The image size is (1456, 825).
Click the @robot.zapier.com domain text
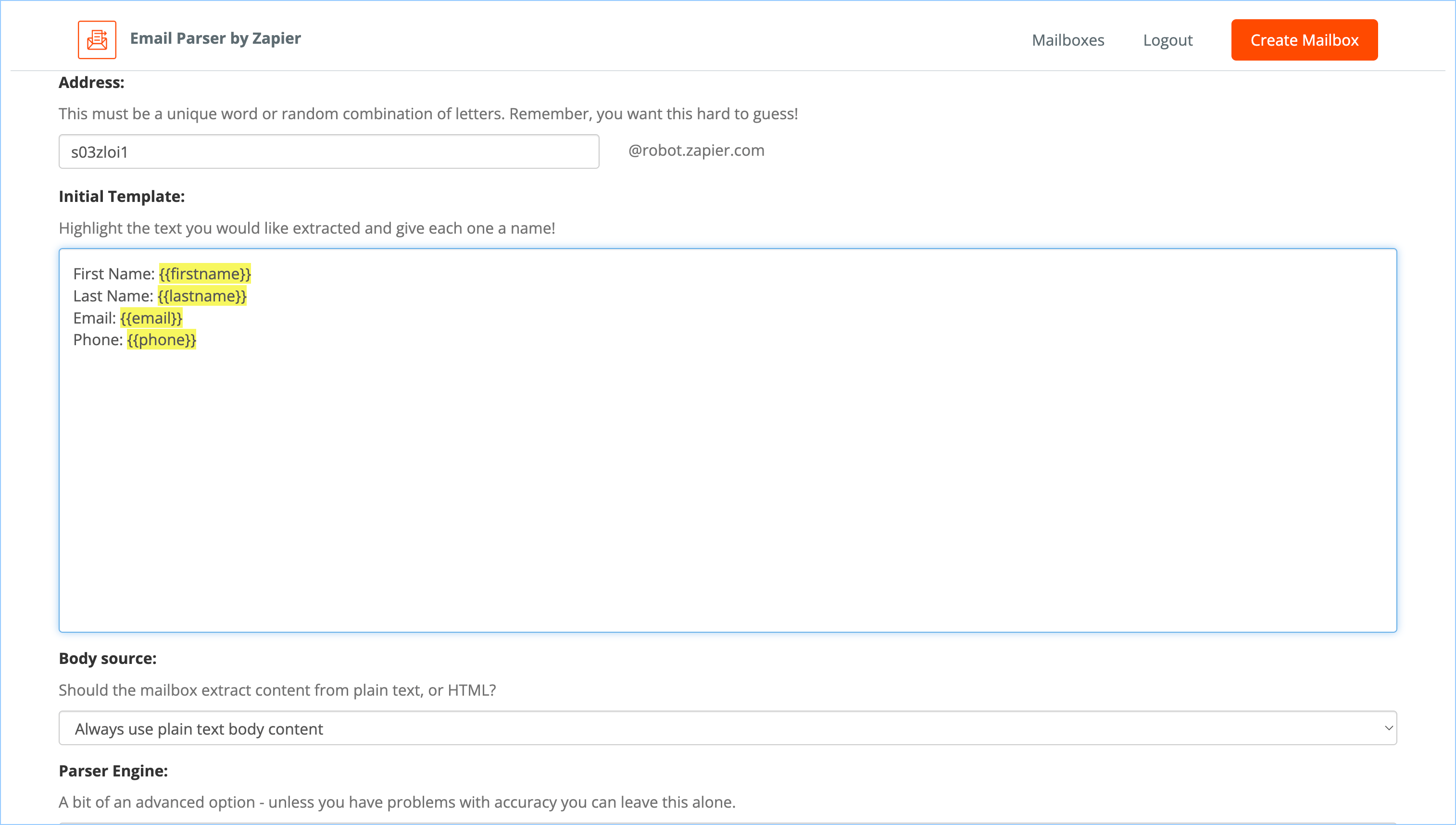click(x=696, y=150)
